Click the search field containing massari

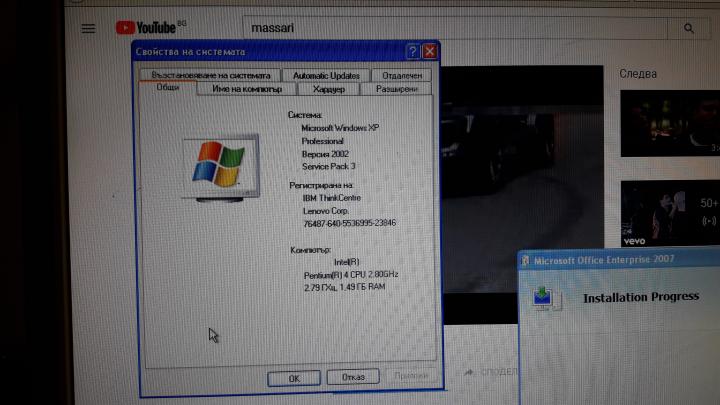click(455, 28)
